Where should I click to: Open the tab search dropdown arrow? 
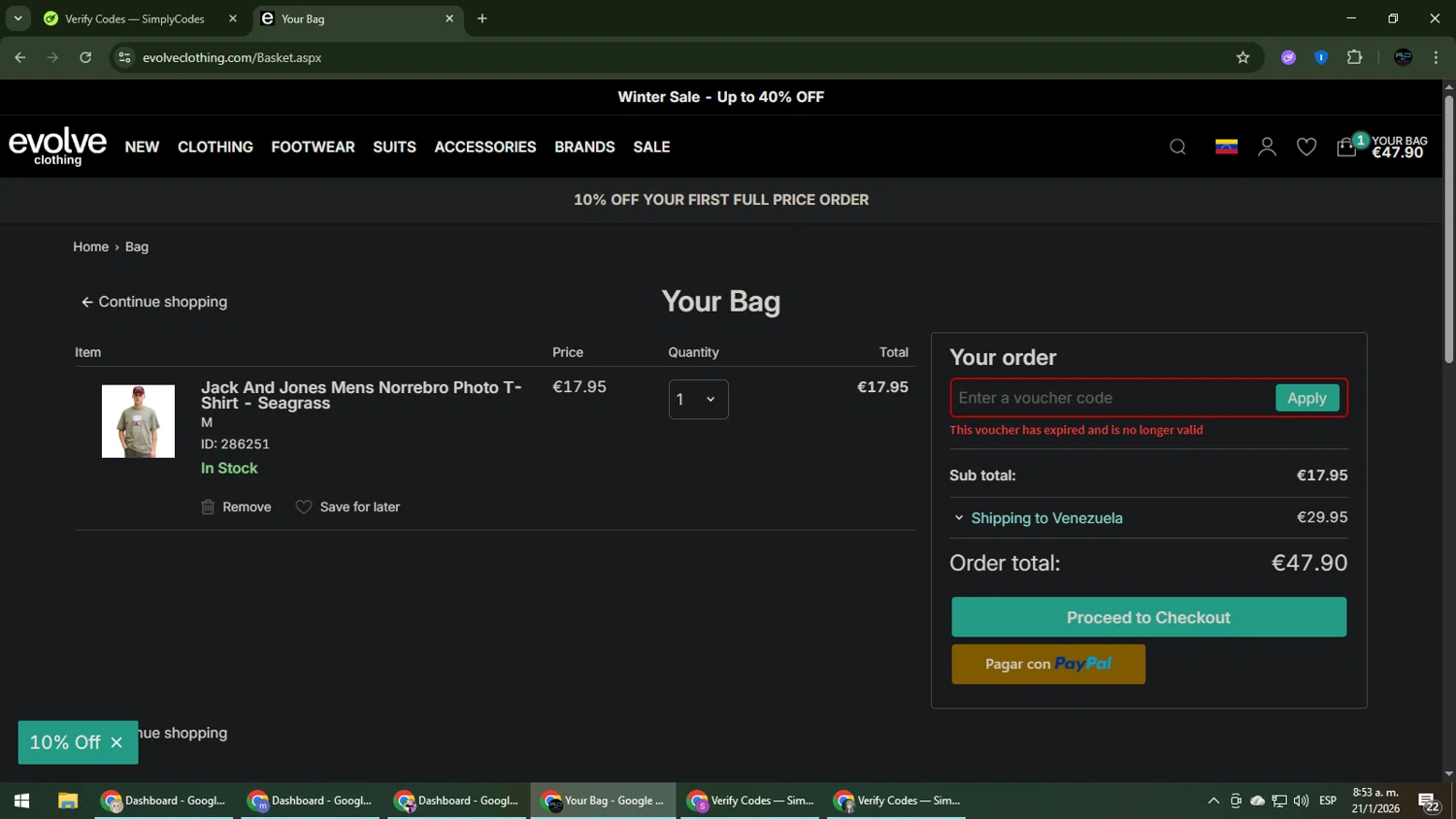[17, 18]
